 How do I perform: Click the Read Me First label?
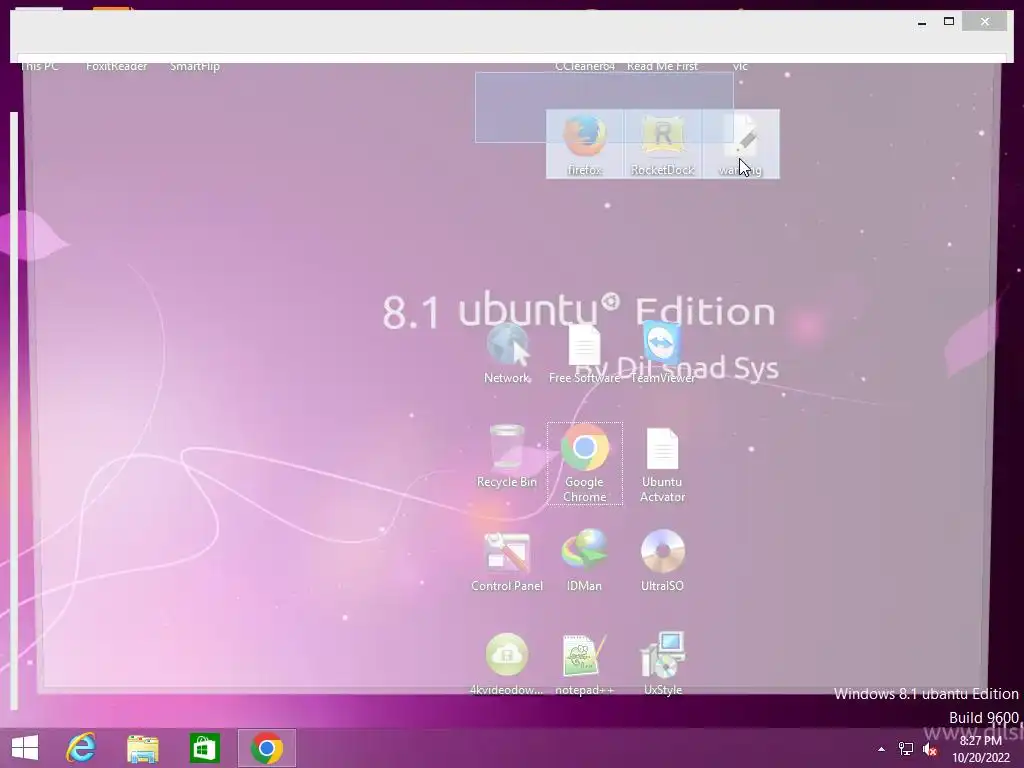662,67
